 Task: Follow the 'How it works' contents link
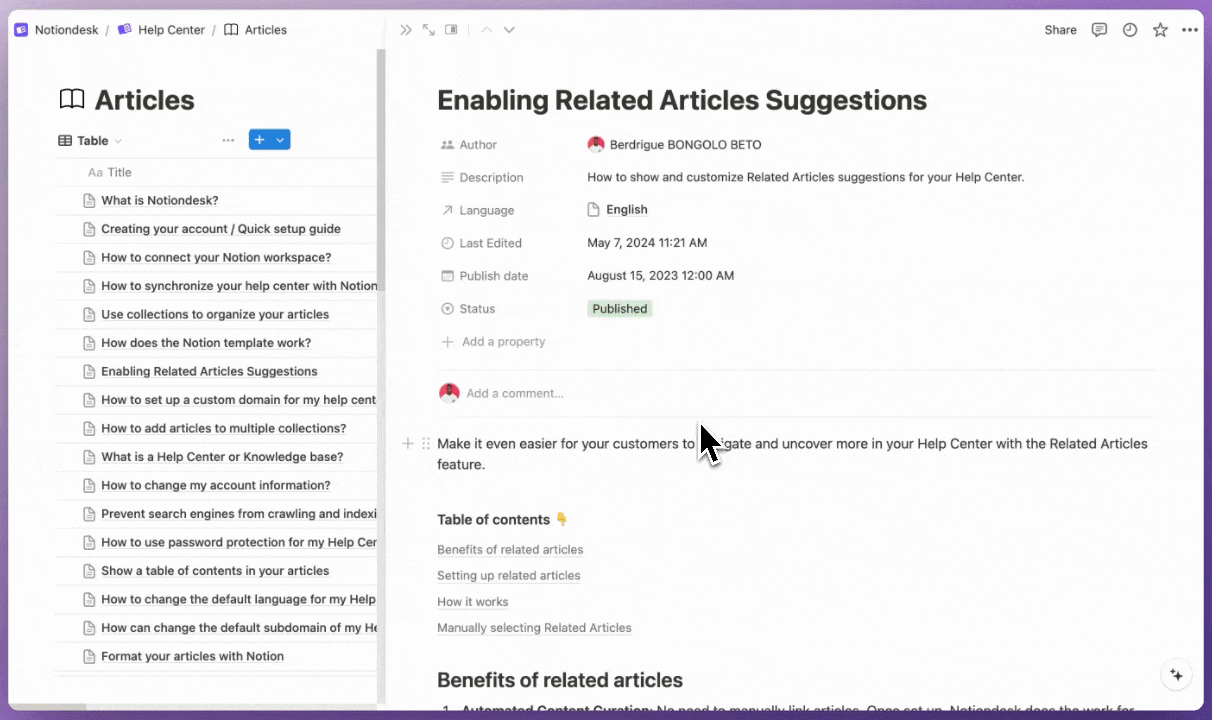click(473, 602)
